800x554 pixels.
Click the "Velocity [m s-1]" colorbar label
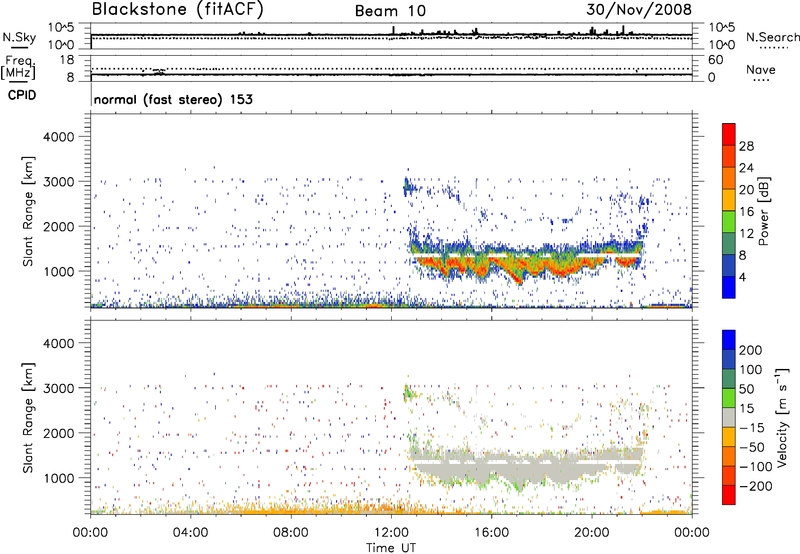[782, 417]
